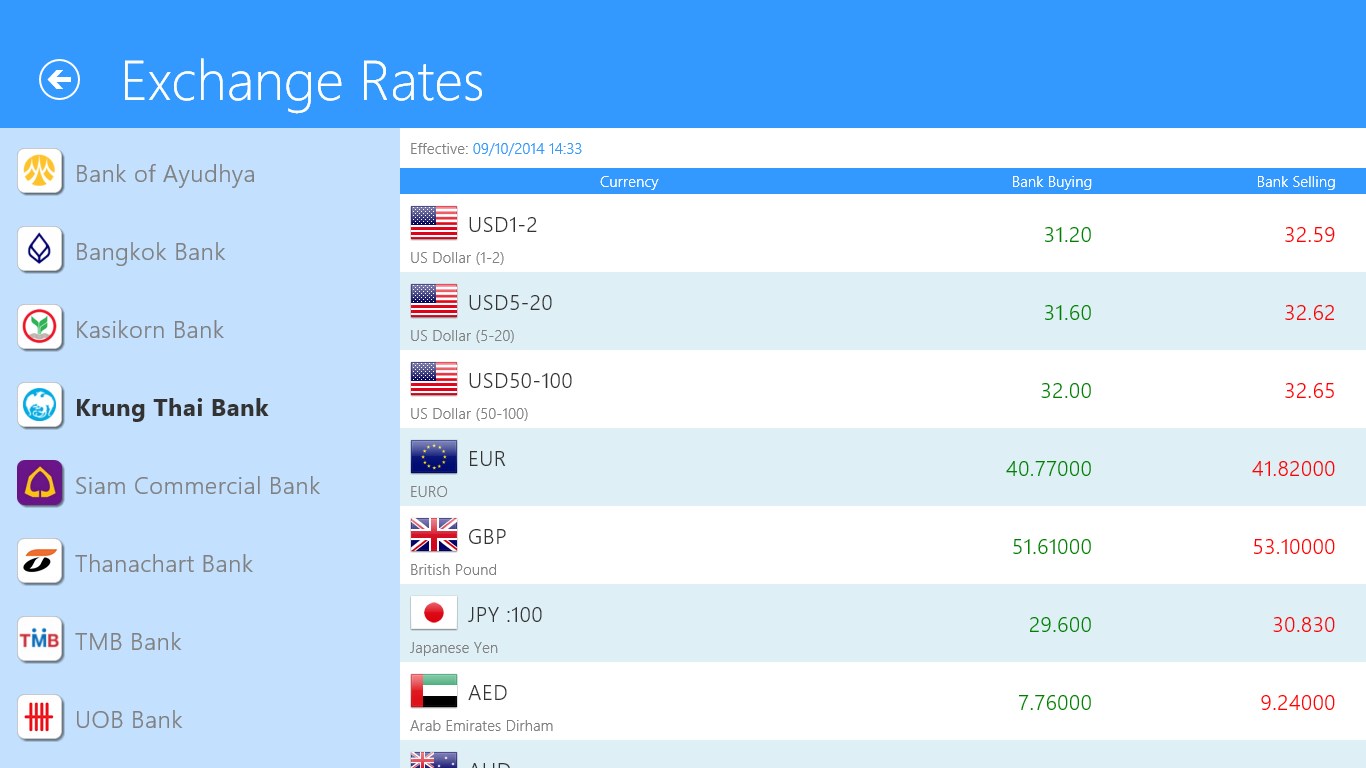Open Siam Commercial Bank rates
The height and width of the screenshot is (768, 1366).
click(197, 486)
